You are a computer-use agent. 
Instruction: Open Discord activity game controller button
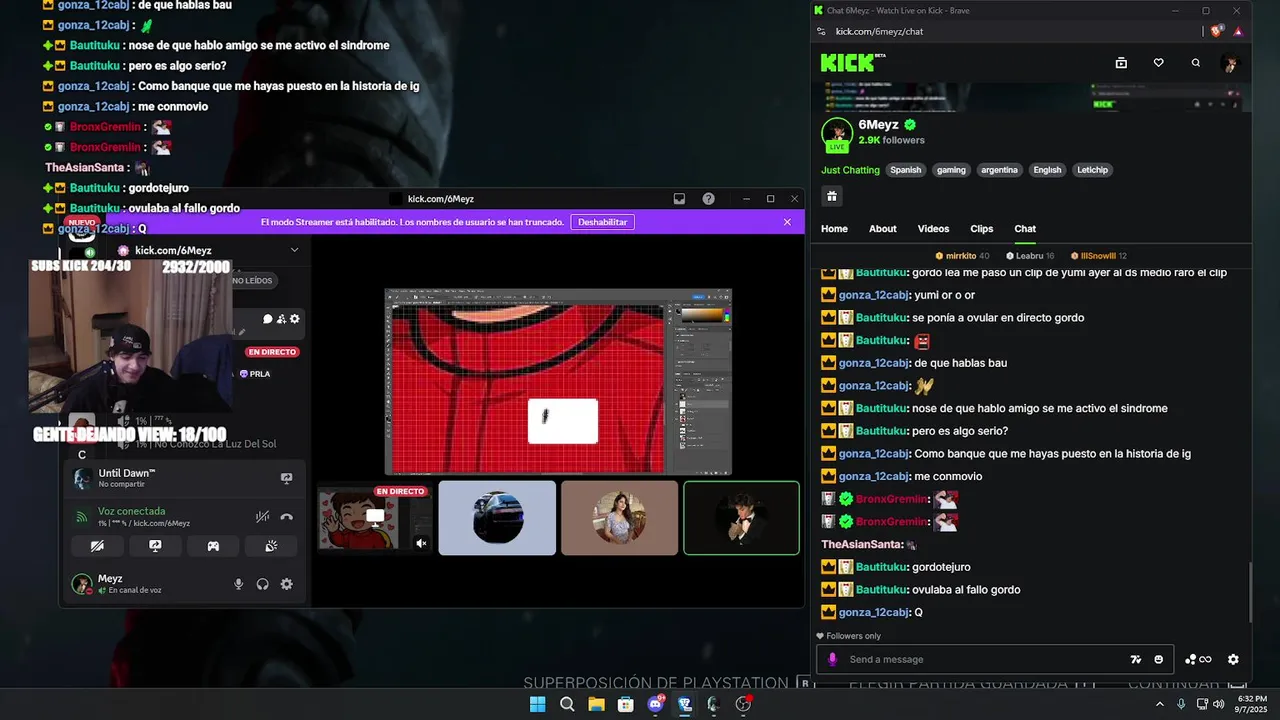213,546
